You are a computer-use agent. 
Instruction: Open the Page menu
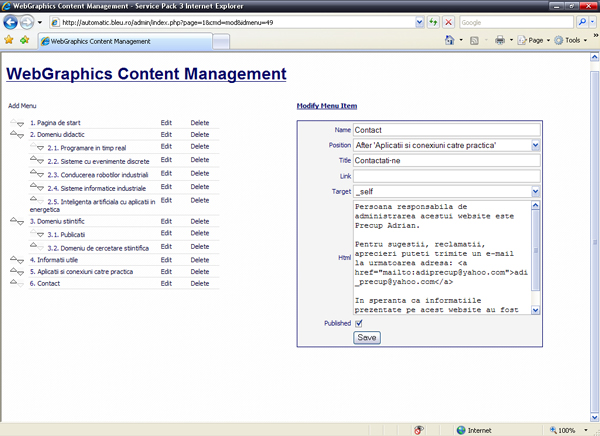coord(535,41)
